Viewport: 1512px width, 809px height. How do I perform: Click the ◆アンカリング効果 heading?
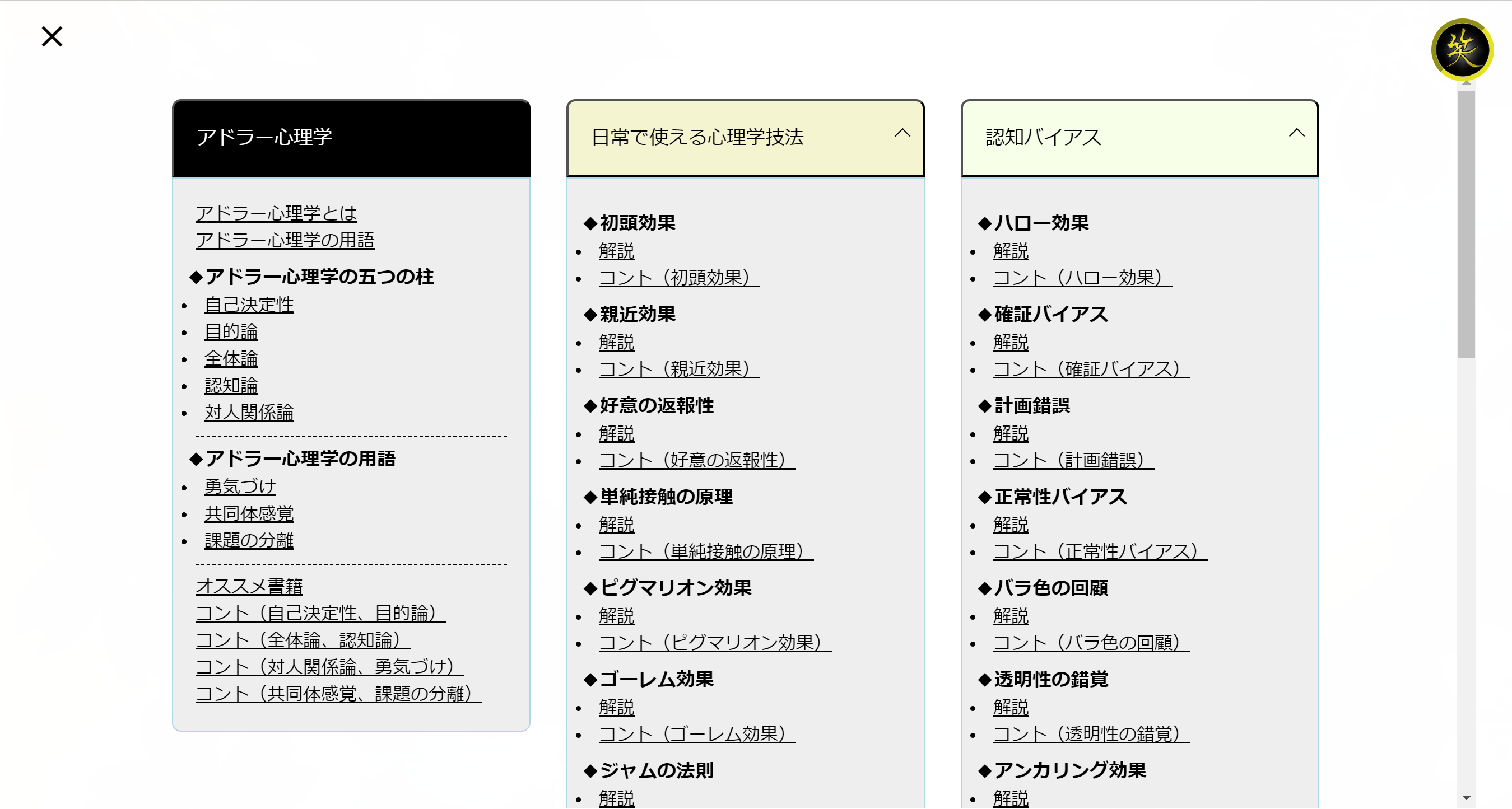(1062, 771)
